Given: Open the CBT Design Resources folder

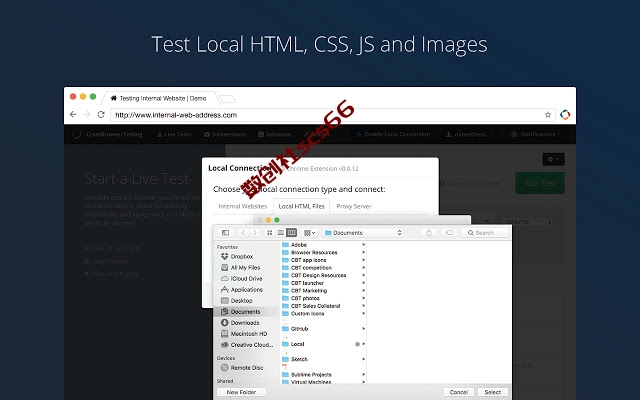Looking at the screenshot, I should click(314, 276).
